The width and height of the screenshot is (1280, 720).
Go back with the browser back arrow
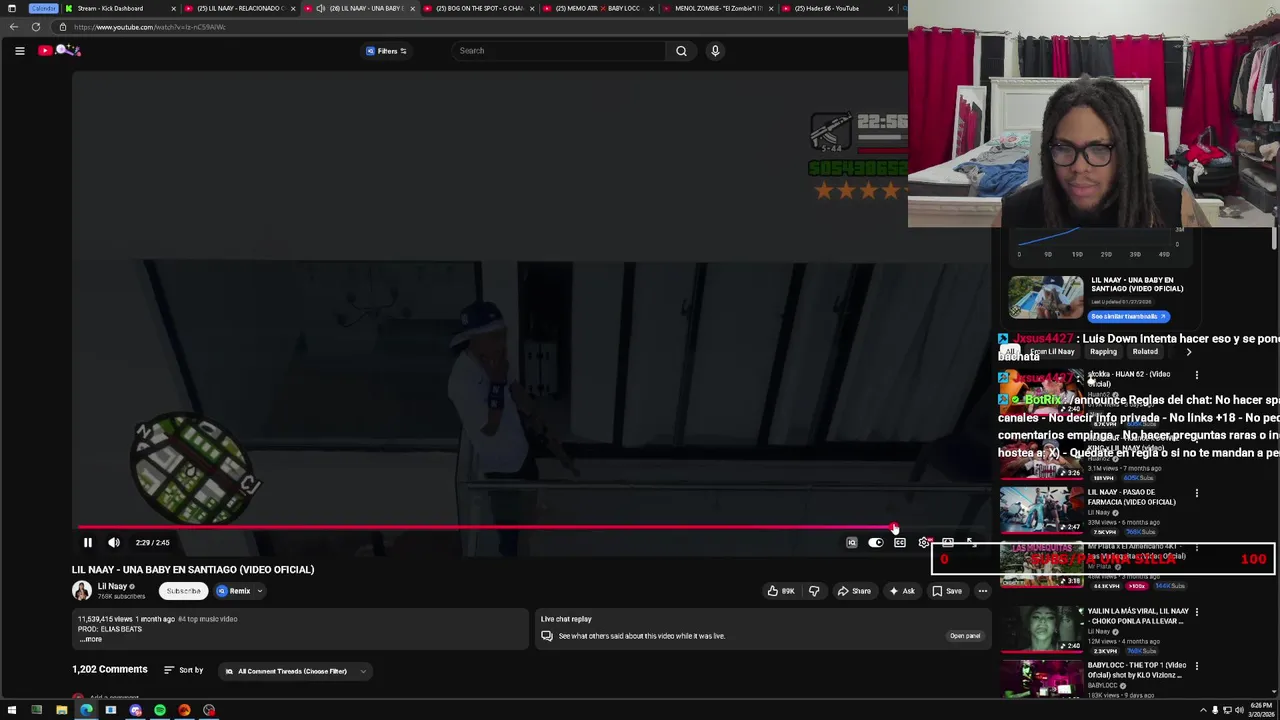14,27
